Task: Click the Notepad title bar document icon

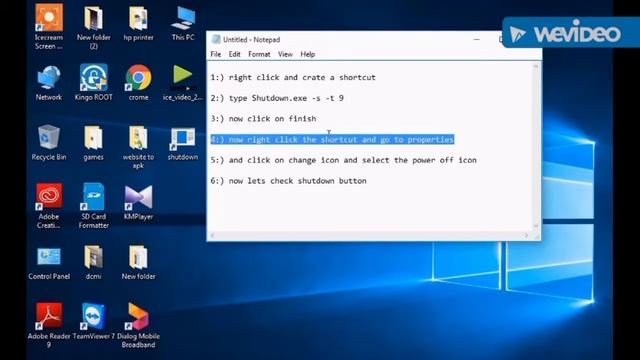Action: [x=216, y=39]
